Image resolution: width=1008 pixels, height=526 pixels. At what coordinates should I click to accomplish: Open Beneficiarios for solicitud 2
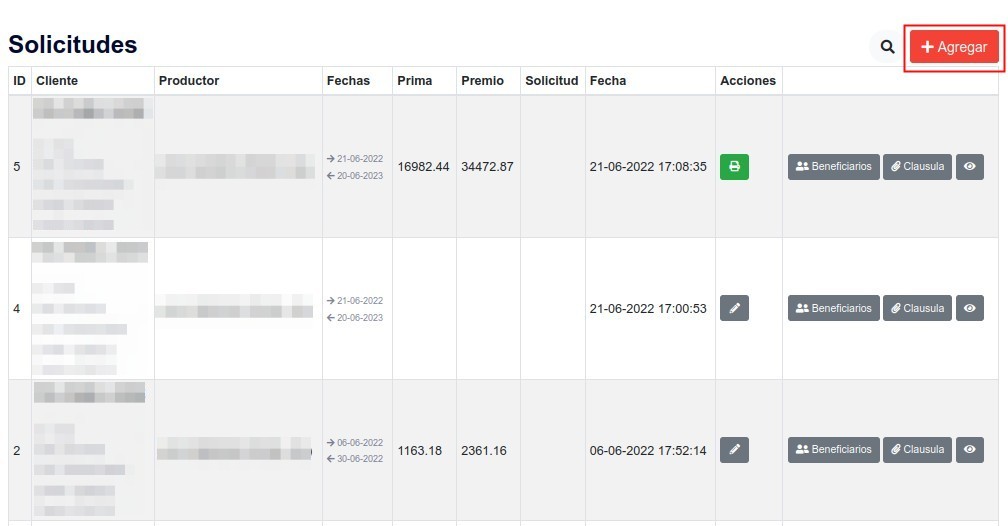pyautogui.click(x=833, y=450)
